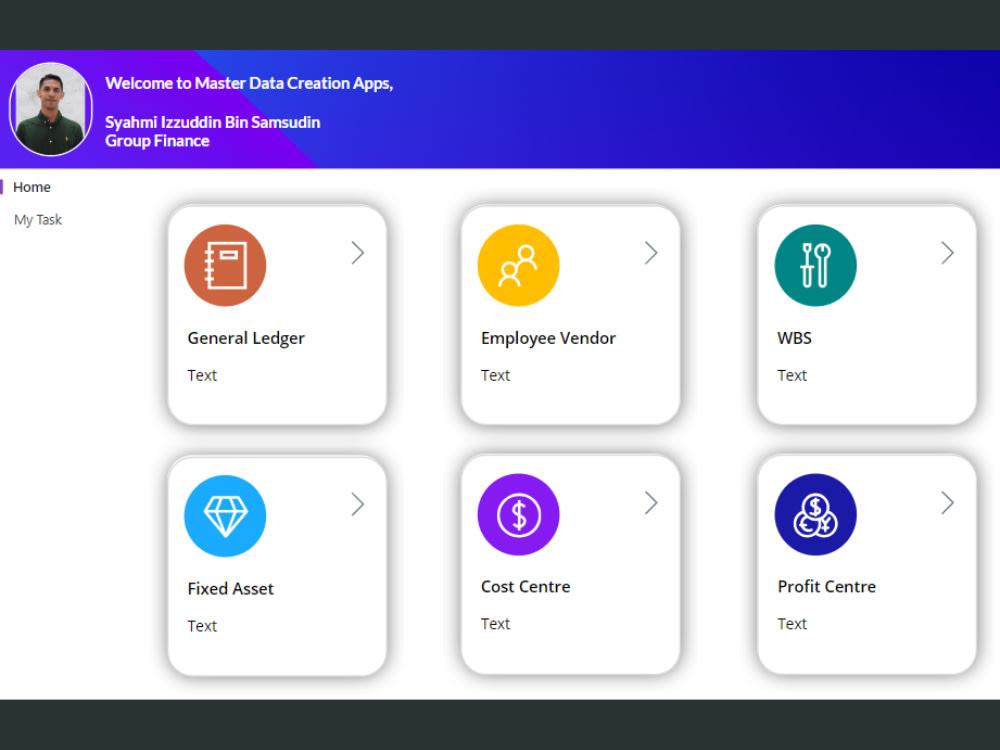Select the WBS tools icon
Image resolution: width=1000 pixels, height=750 pixels.
tap(815, 263)
